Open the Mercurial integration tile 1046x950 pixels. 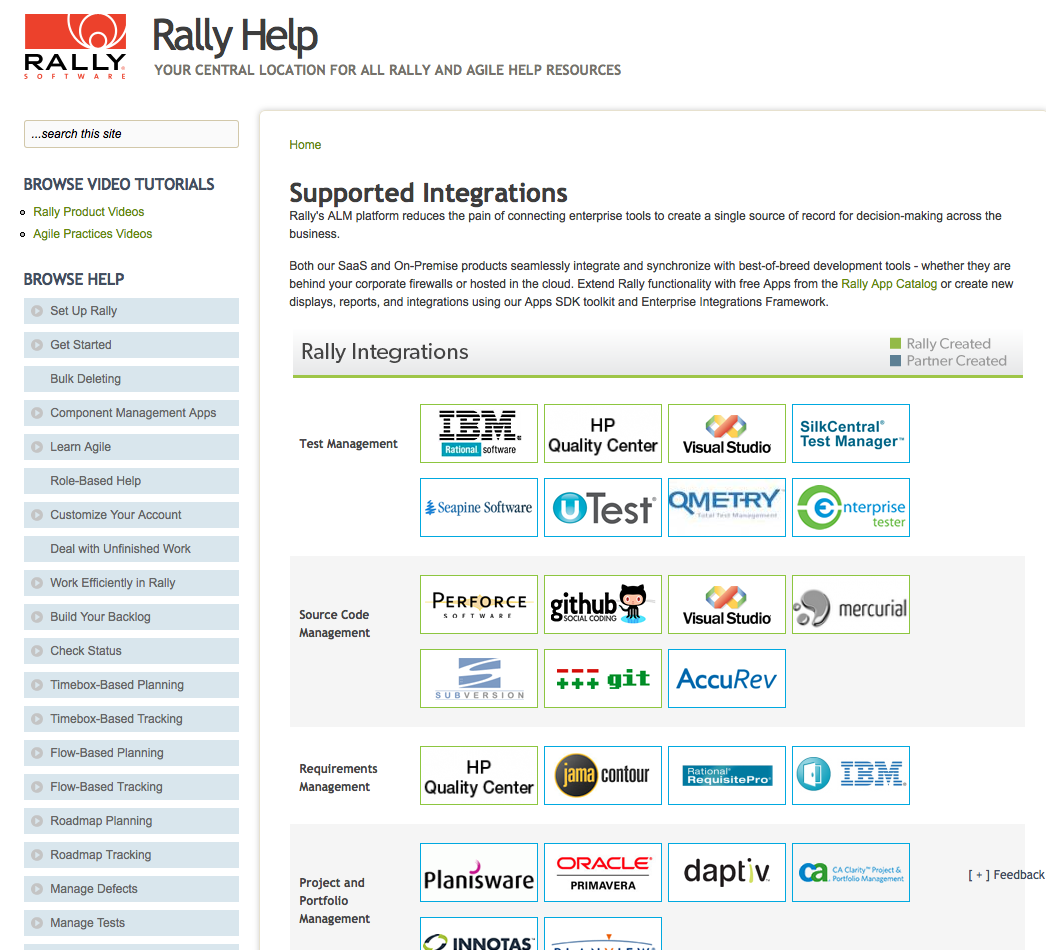click(850, 605)
